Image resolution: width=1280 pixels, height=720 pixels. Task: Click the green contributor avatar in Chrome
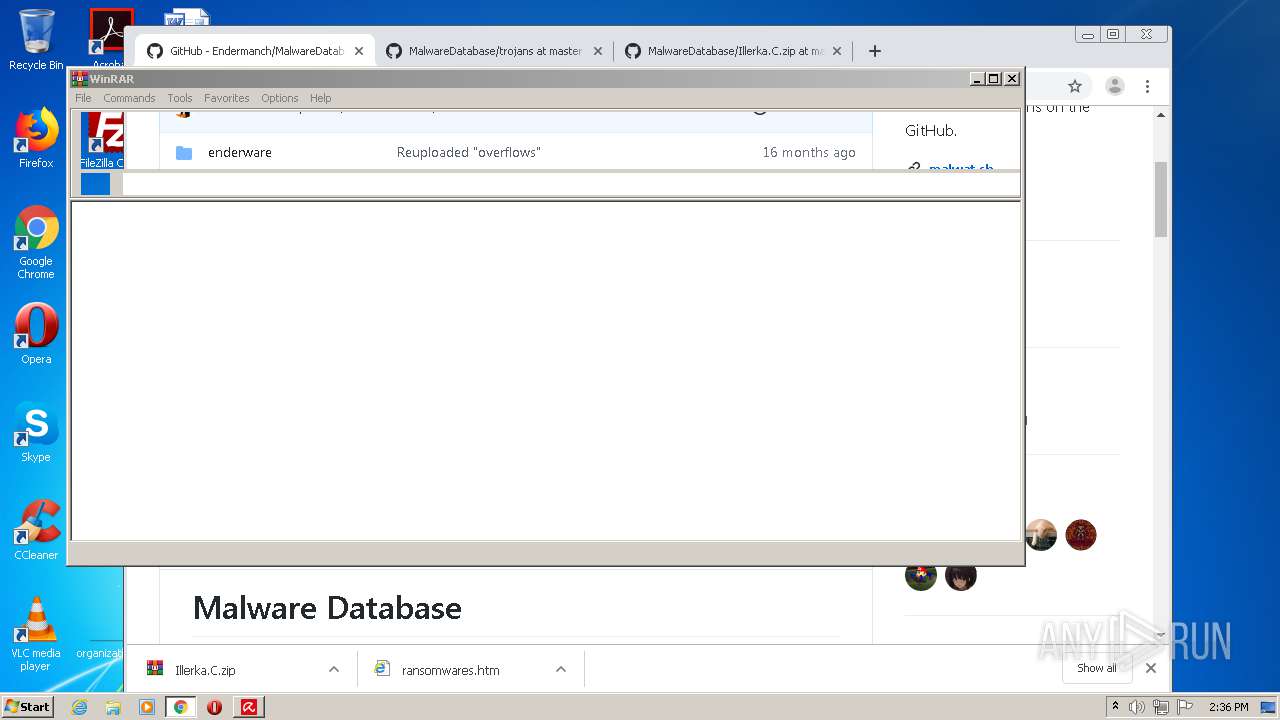click(x=921, y=575)
